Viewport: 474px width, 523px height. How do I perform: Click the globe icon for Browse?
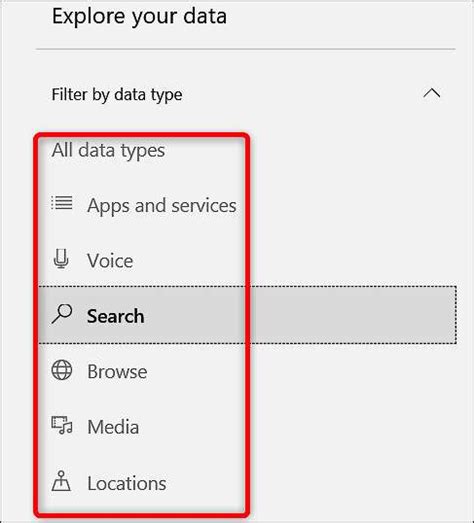[x=62, y=370]
